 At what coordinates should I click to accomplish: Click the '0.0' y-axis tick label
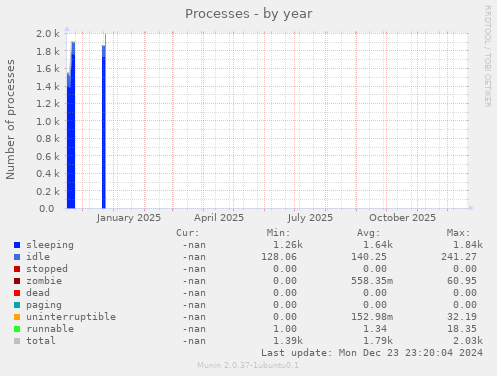coord(47,209)
